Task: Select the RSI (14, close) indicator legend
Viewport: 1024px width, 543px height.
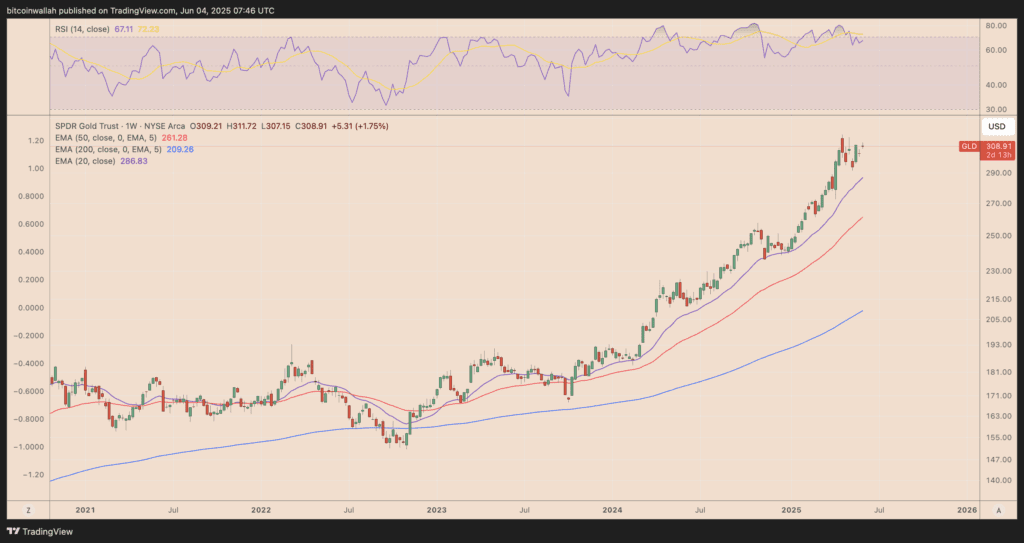Action: click(x=82, y=29)
